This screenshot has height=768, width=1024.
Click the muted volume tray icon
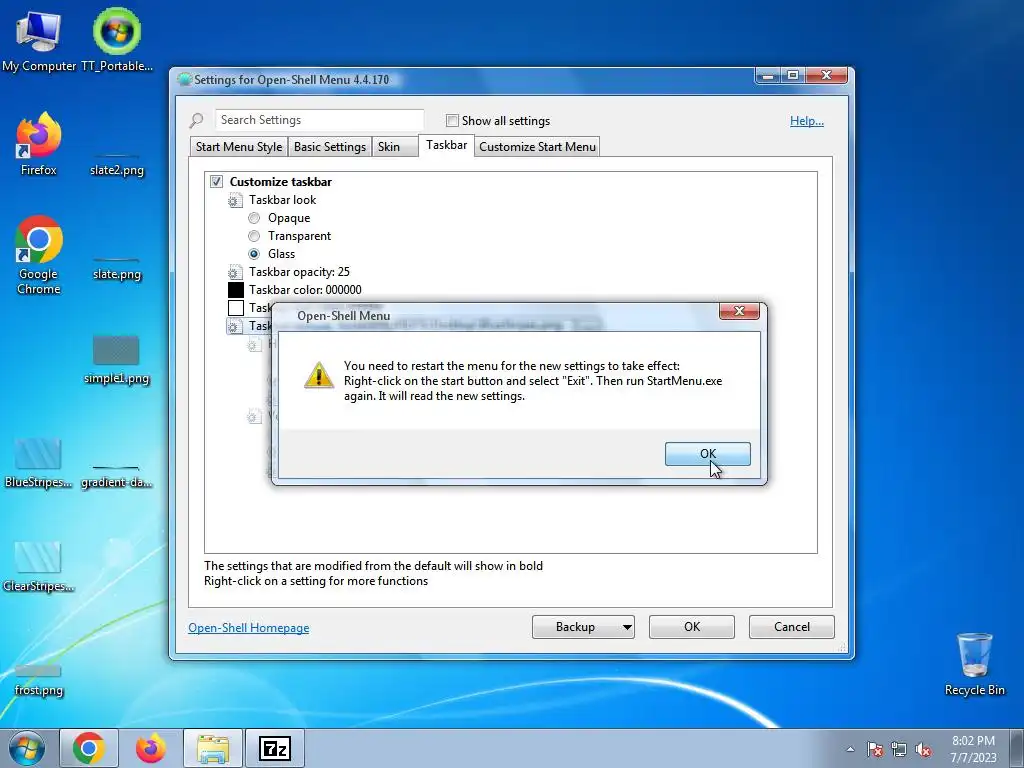click(923, 749)
